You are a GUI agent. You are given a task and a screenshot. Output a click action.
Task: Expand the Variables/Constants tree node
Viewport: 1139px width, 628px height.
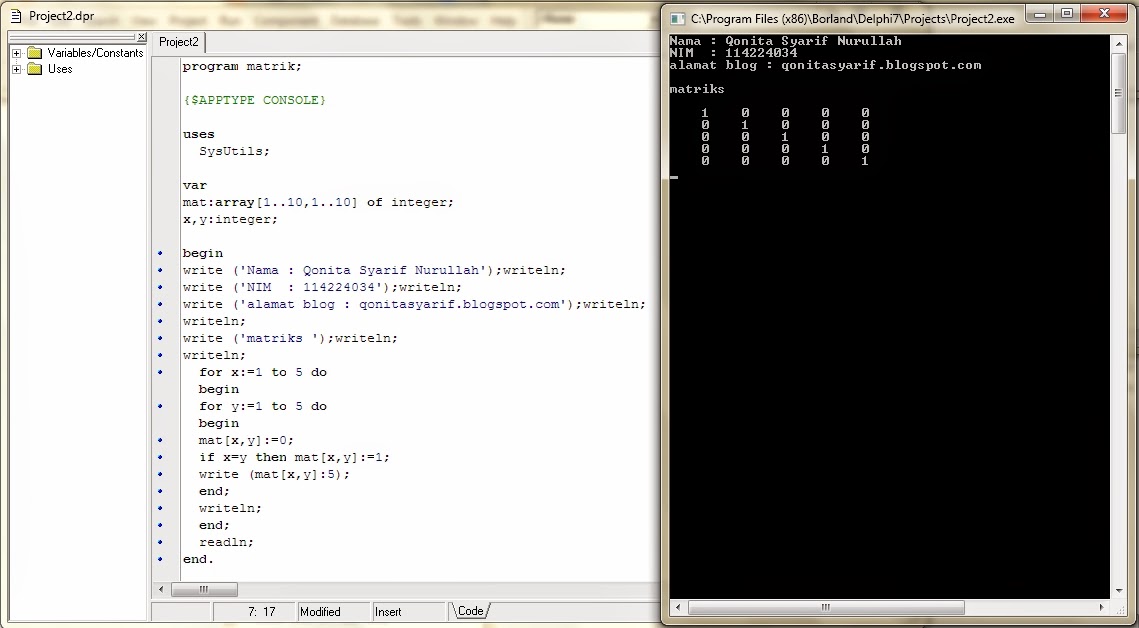[x=16, y=52]
